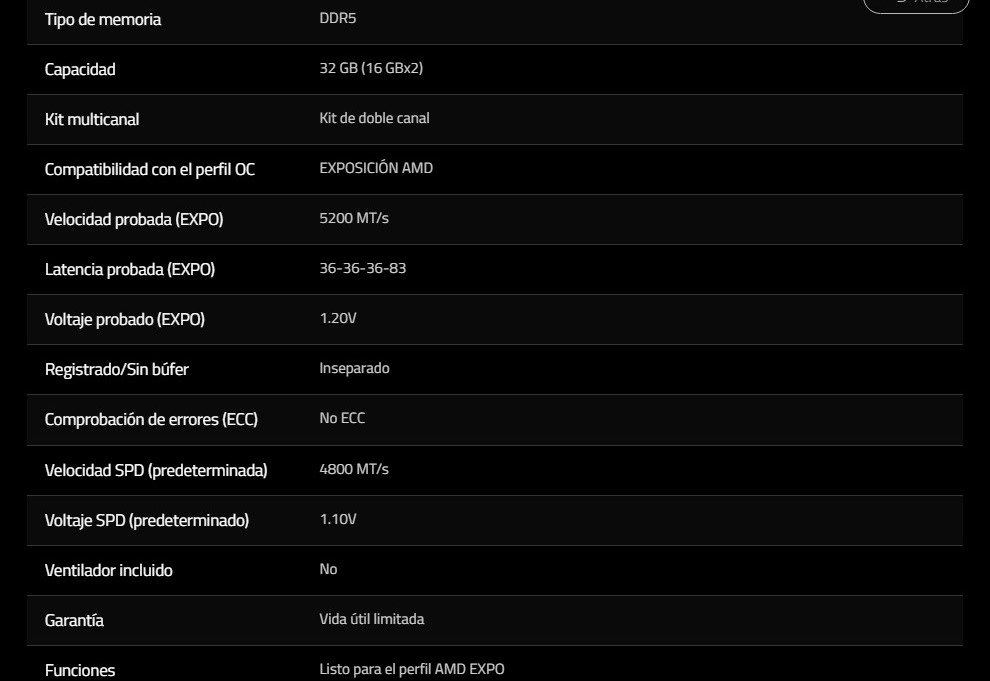Click the 36-36-36-83 latency value
Viewport: 990px width, 681px height.
click(x=362, y=268)
